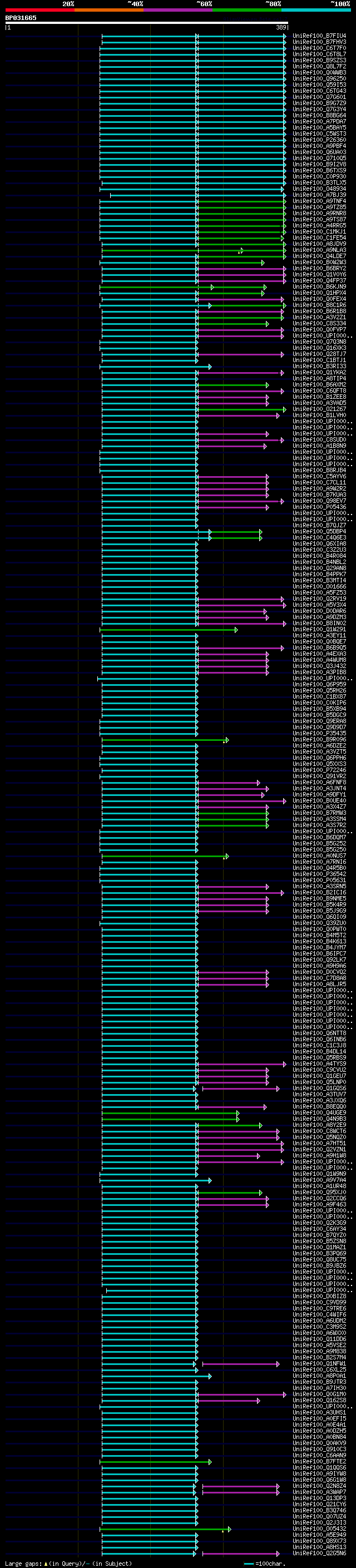The height and width of the screenshot is (1568, 356).
Task: Select hit UniRef100_B6AXM2
Action: tap(319, 385)
